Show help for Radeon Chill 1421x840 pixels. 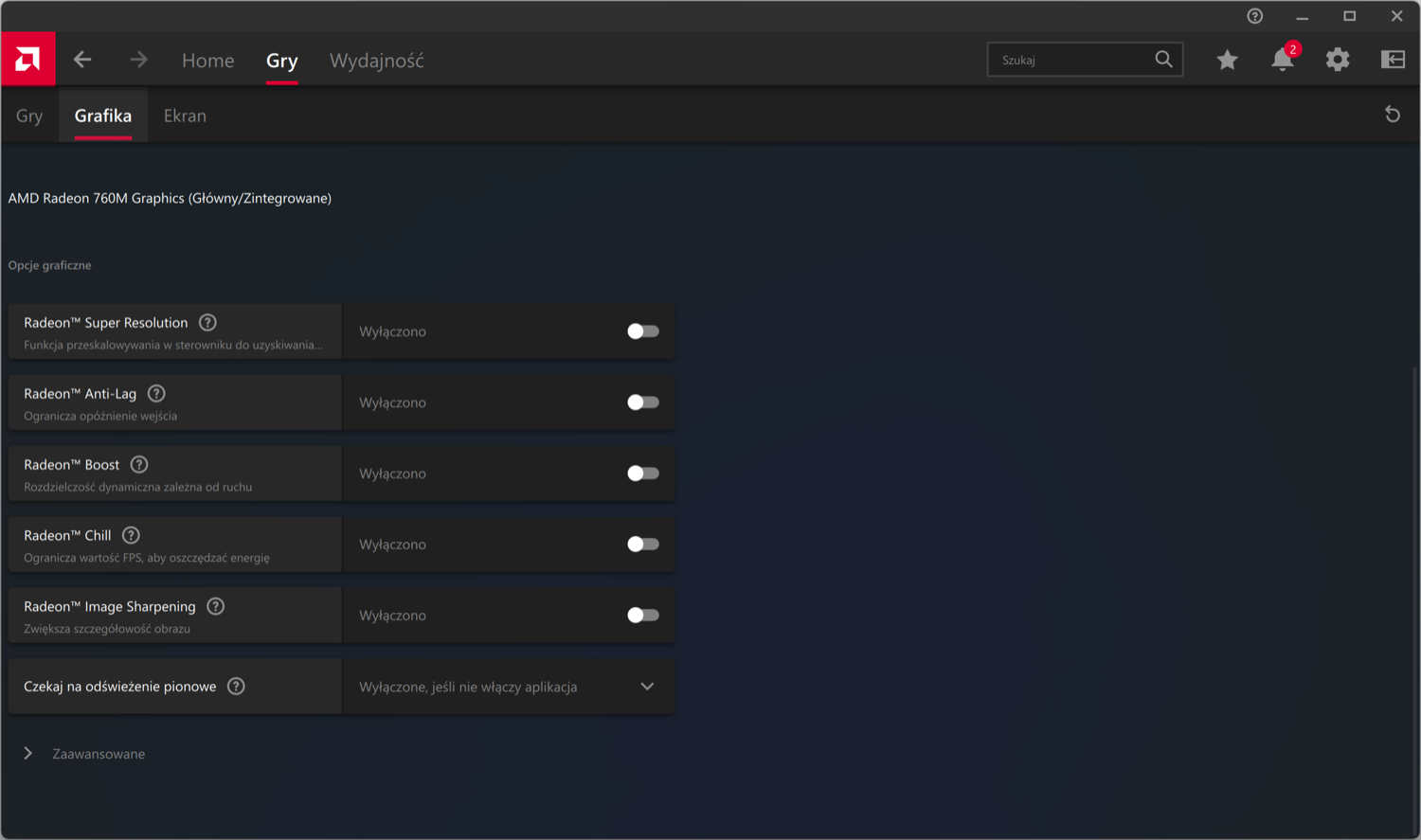point(132,536)
